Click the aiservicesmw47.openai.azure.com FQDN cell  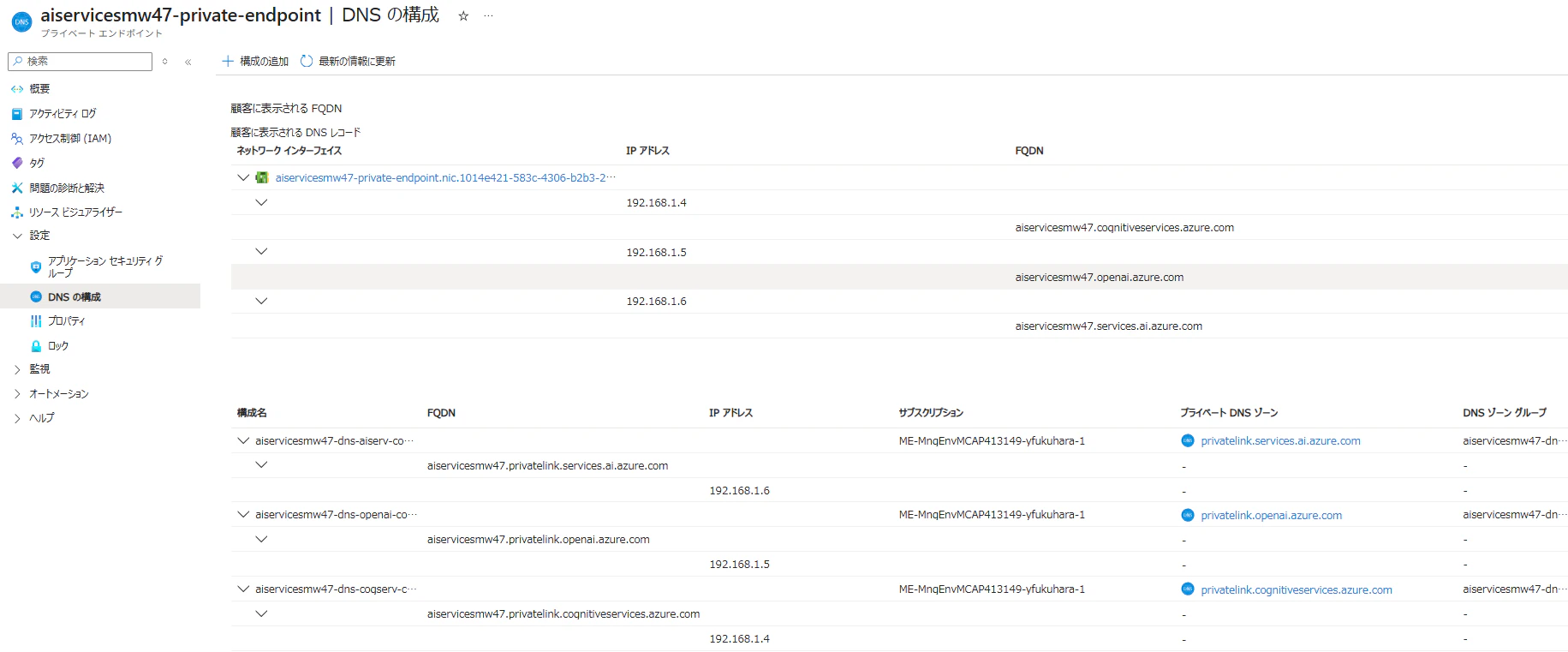(1100, 278)
